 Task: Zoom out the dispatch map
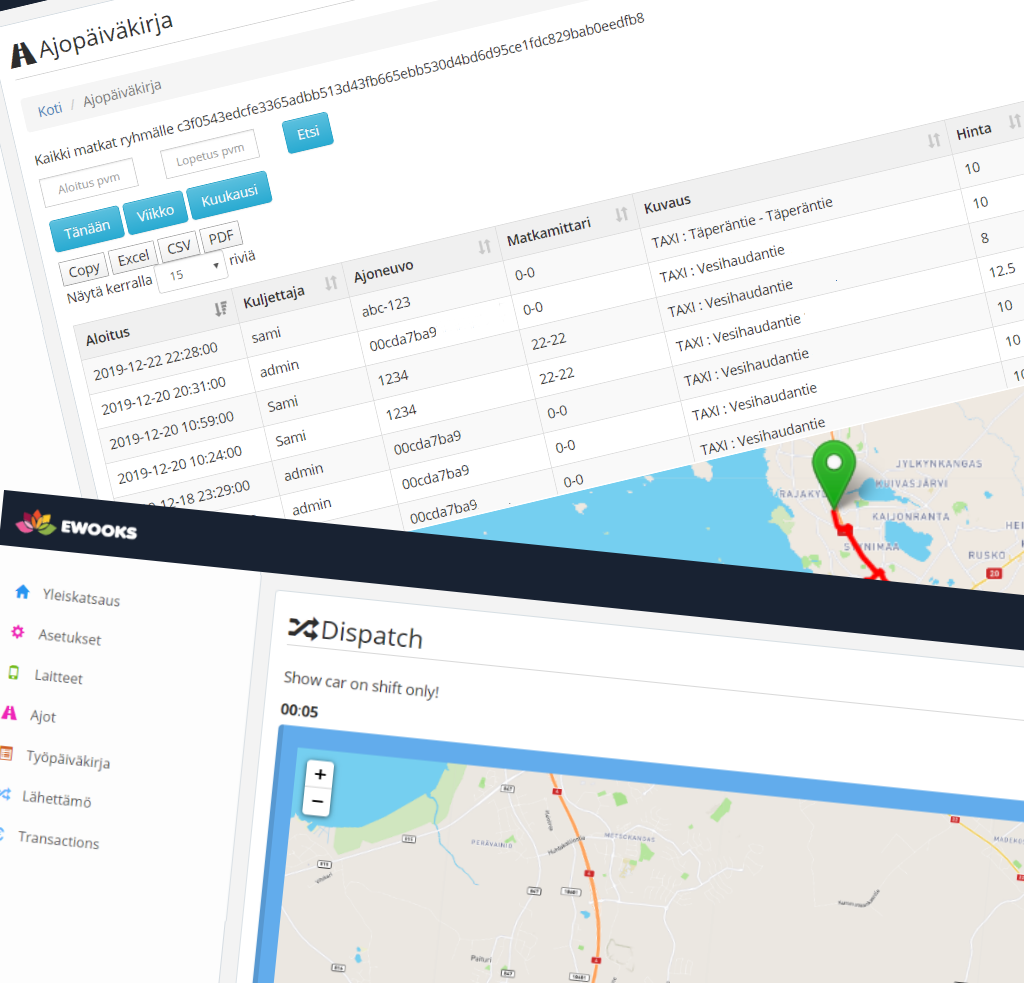click(318, 802)
